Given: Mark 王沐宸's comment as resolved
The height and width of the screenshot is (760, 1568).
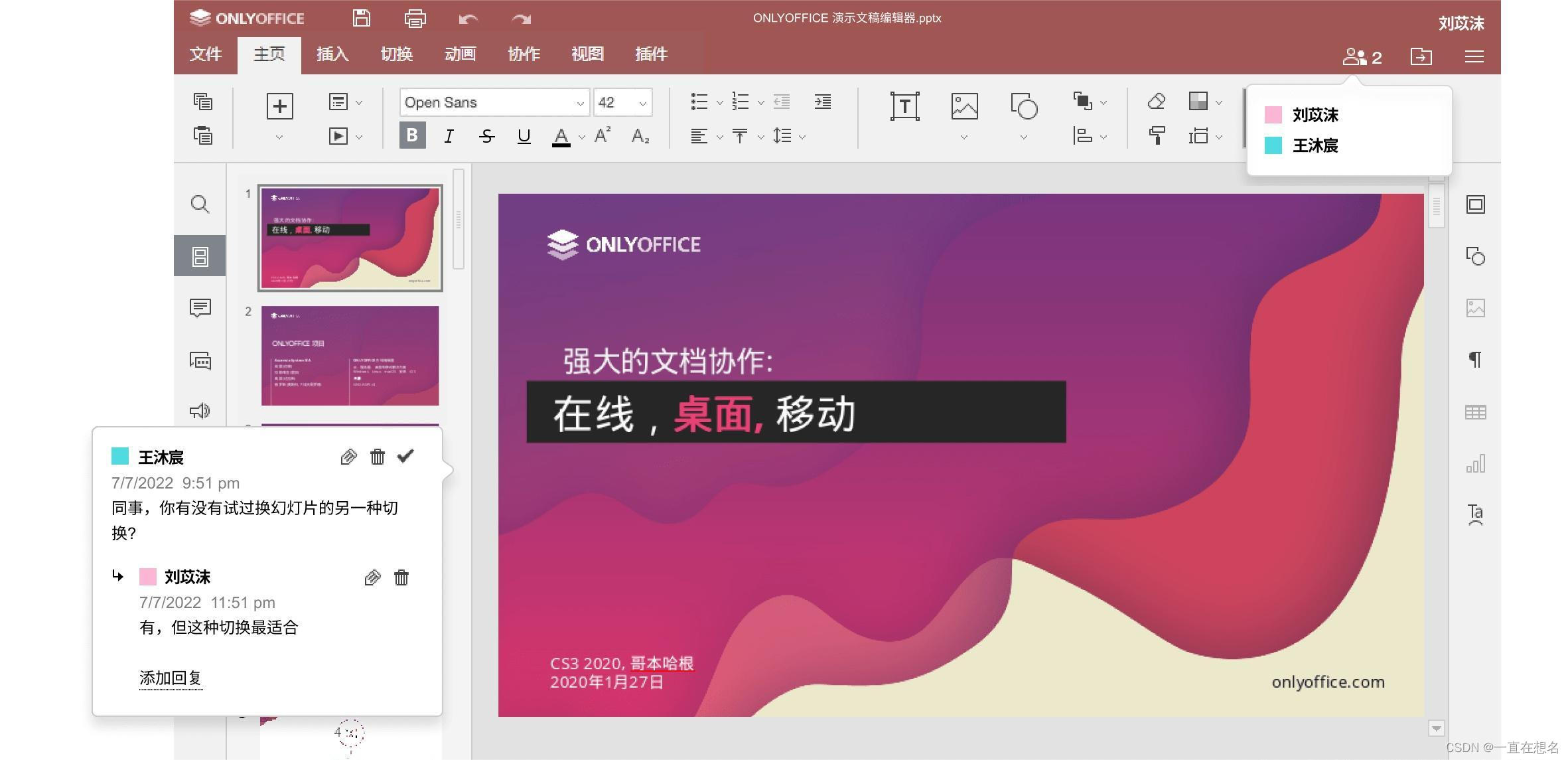Looking at the screenshot, I should coord(405,456).
